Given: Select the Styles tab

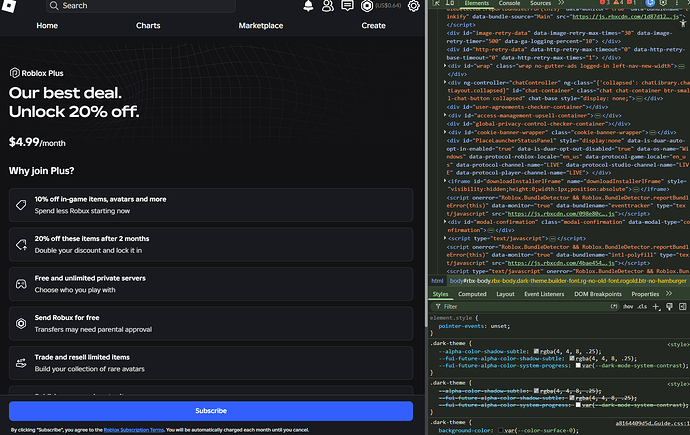Looking at the screenshot, I should point(440,294).
